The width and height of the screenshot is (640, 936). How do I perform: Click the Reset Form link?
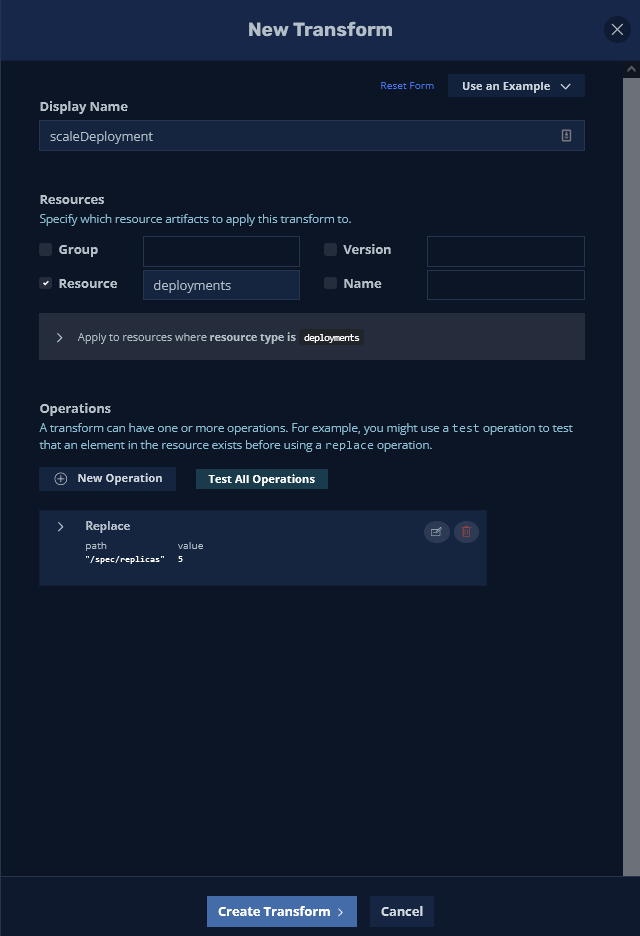[x=407, y=87]
